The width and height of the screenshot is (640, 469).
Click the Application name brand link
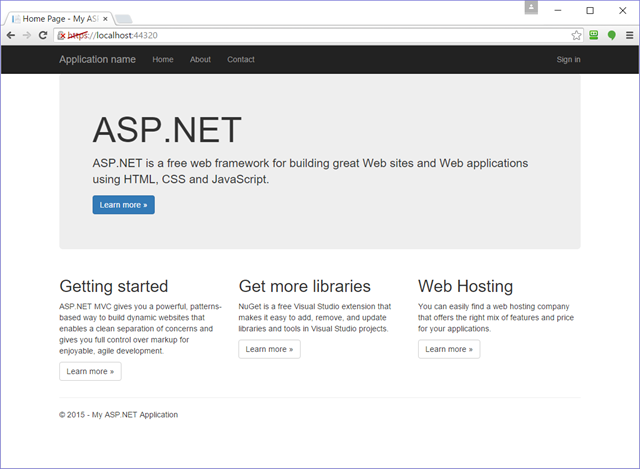pyautogui.click(x=97, y=60)
